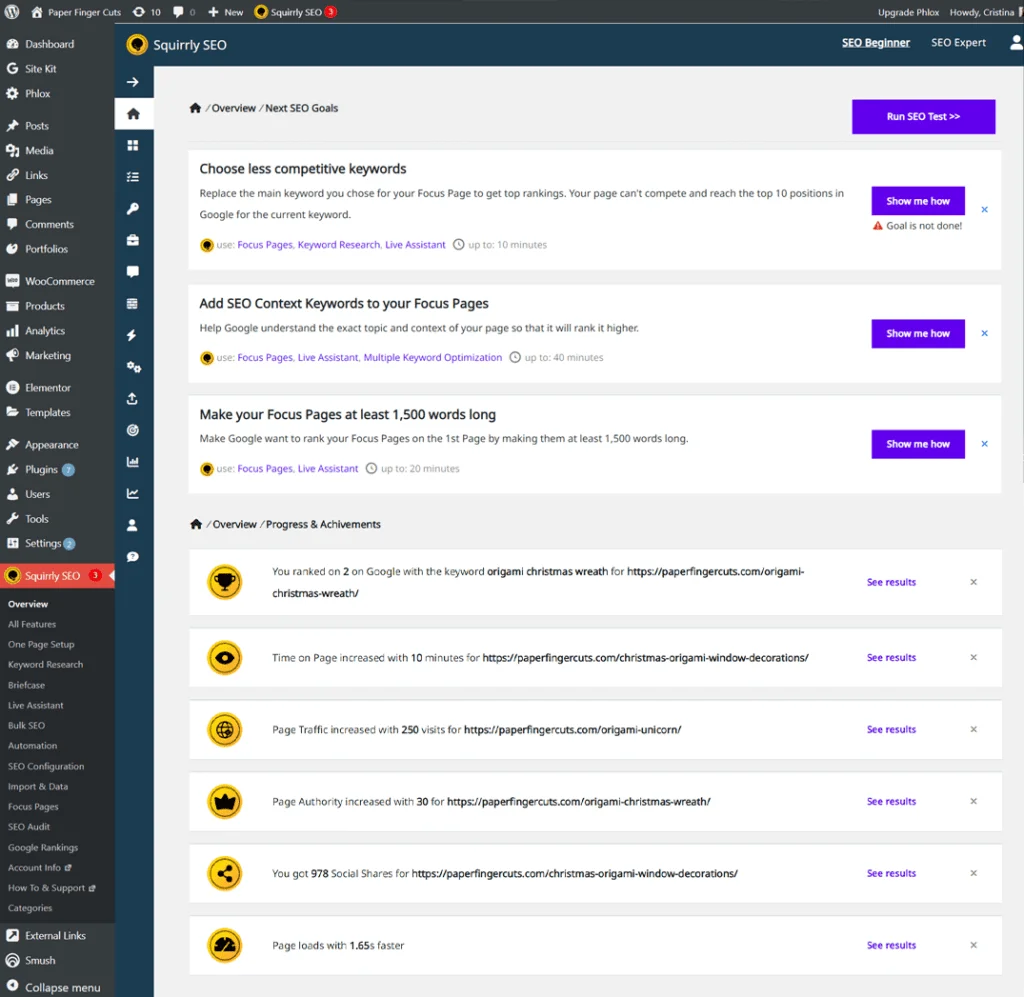This screenshot has height=997, width=1024.
Task: Expand the Squirrly sidebar with the arrow icon
Action: click(x=133, y=82)
